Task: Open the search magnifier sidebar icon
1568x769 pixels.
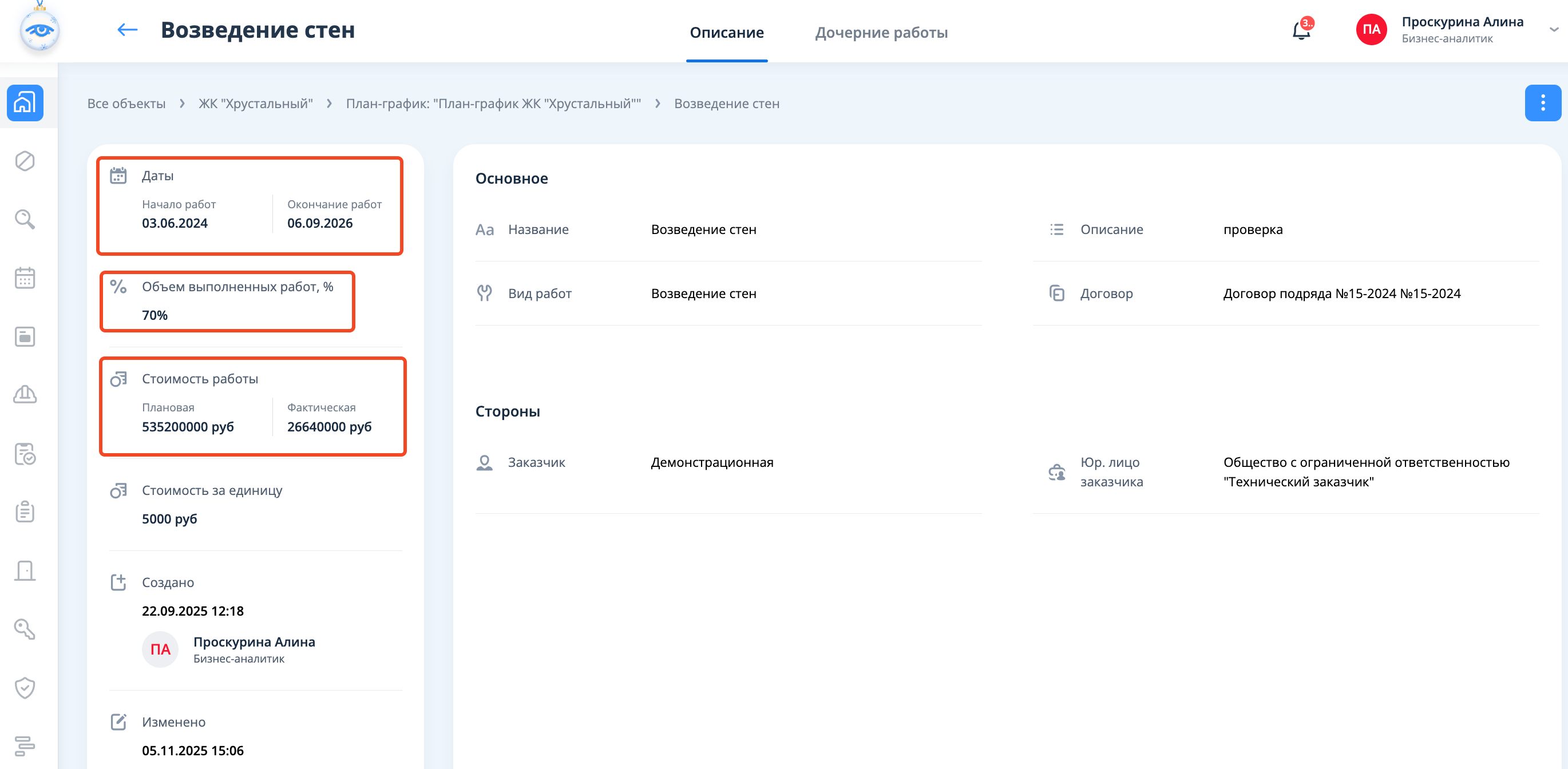Action: [25, 219]
